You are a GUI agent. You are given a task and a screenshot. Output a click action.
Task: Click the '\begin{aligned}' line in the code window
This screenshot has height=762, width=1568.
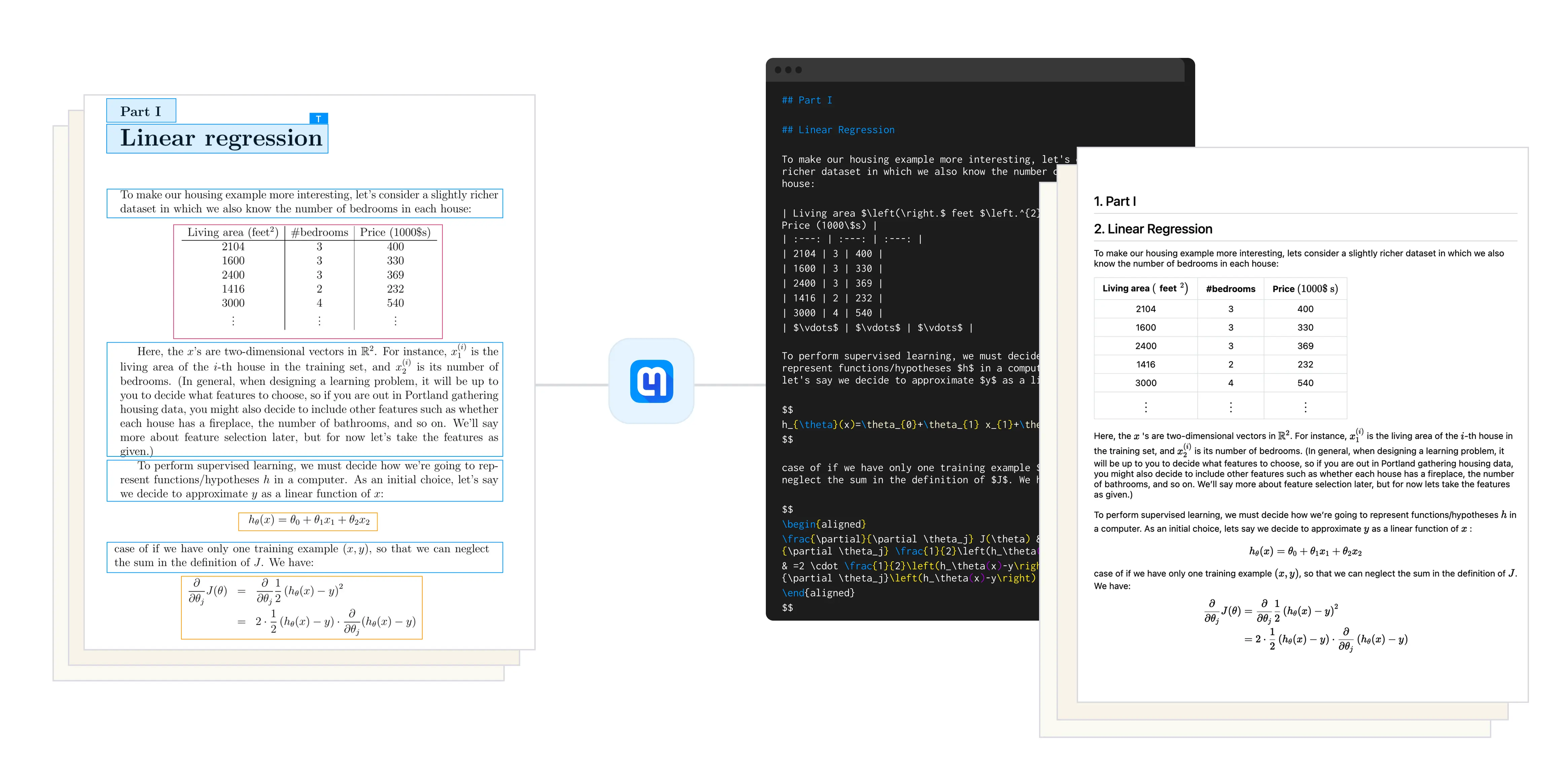824,525
